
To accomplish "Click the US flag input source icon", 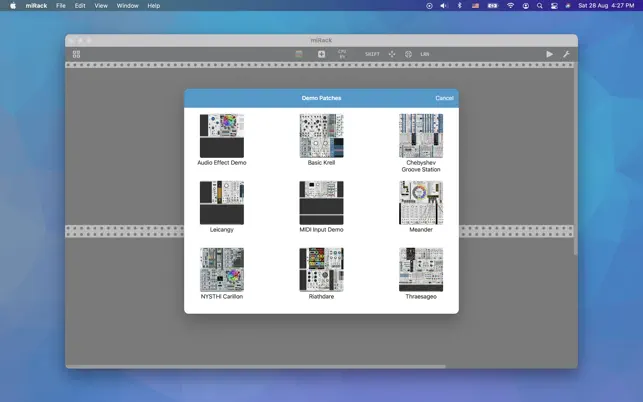I will (x=475, y=6).
